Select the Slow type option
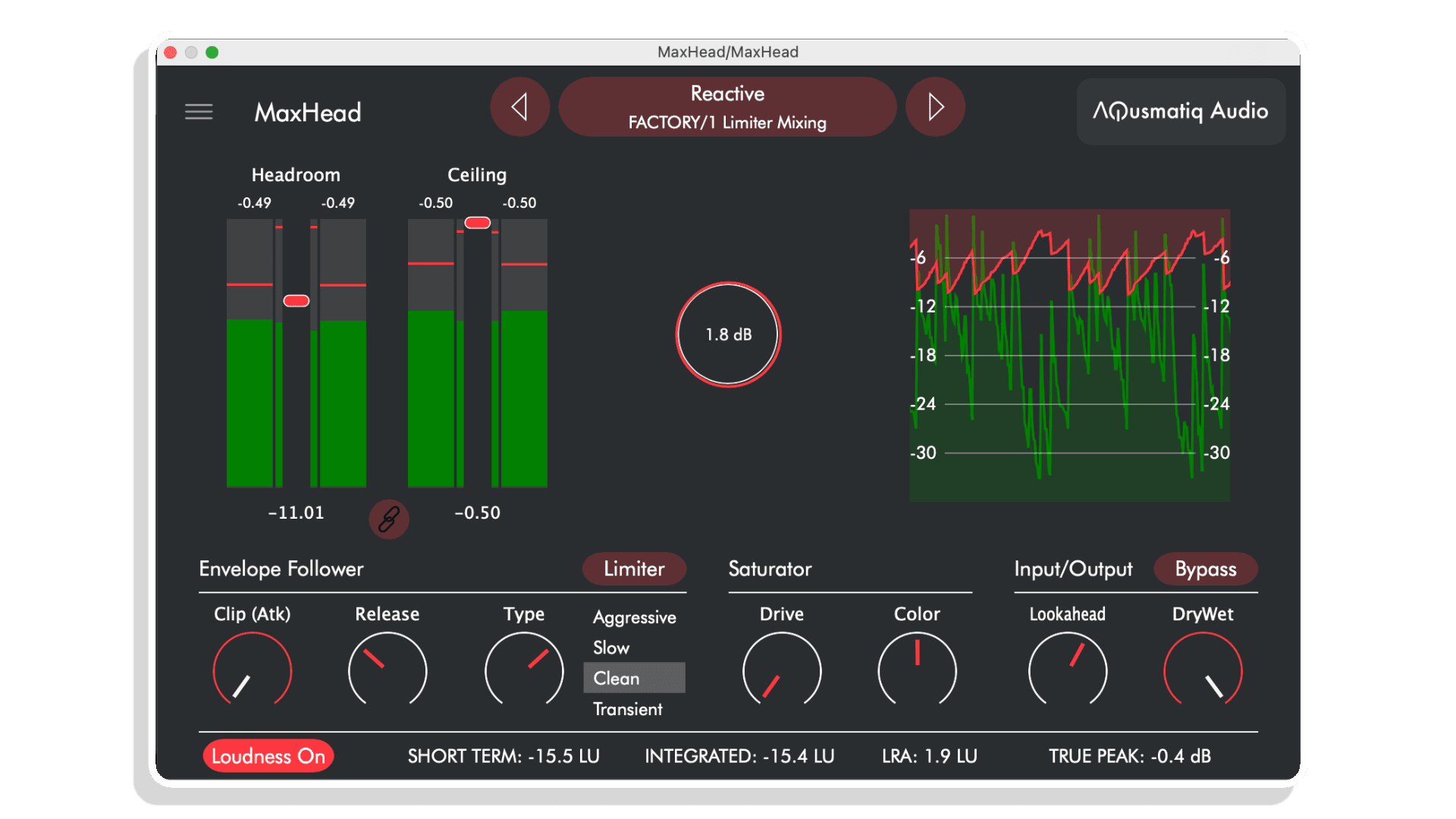This screenshot has width=1456, height=819. pos(635,648)
